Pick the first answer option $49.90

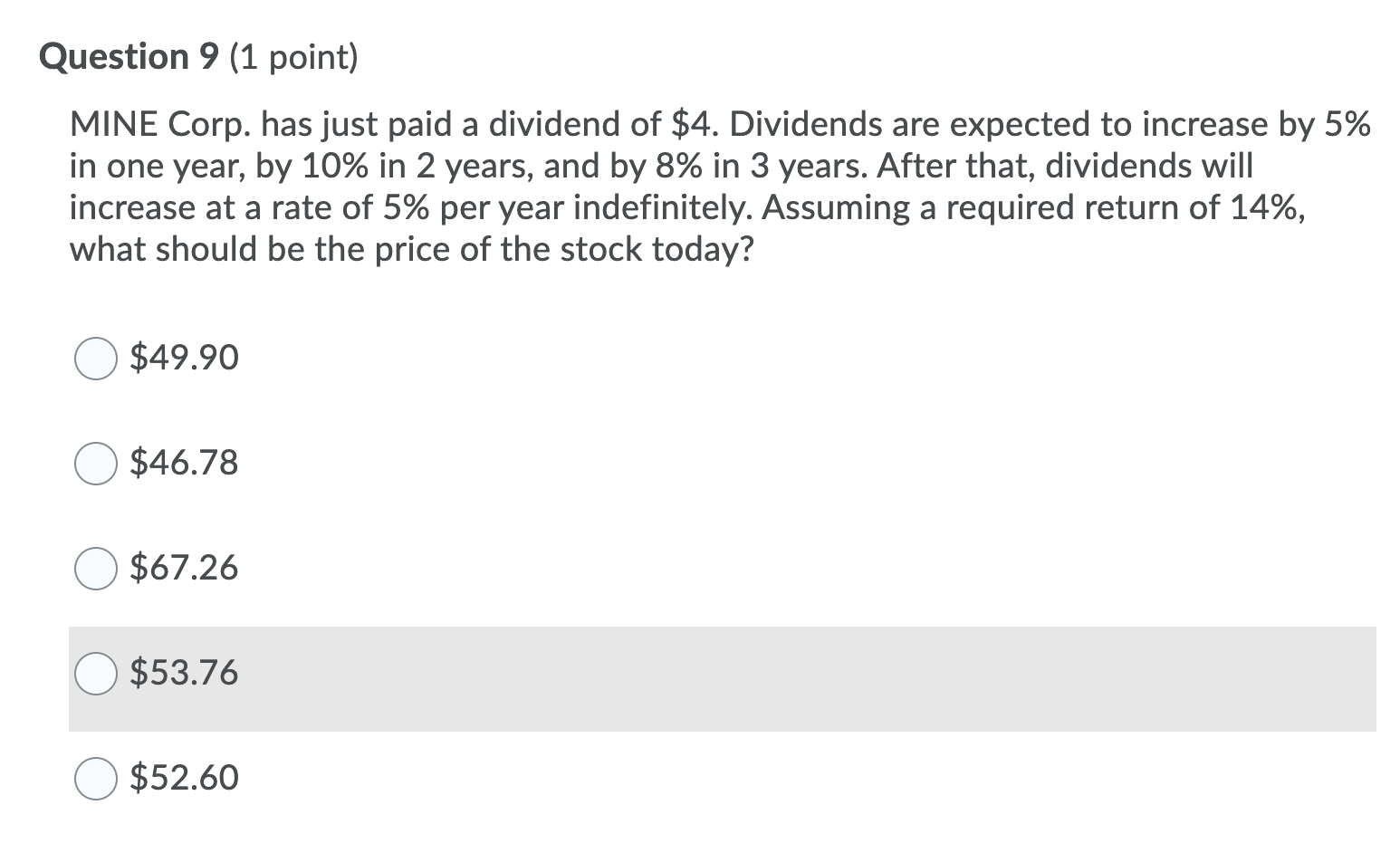[95, 359]
